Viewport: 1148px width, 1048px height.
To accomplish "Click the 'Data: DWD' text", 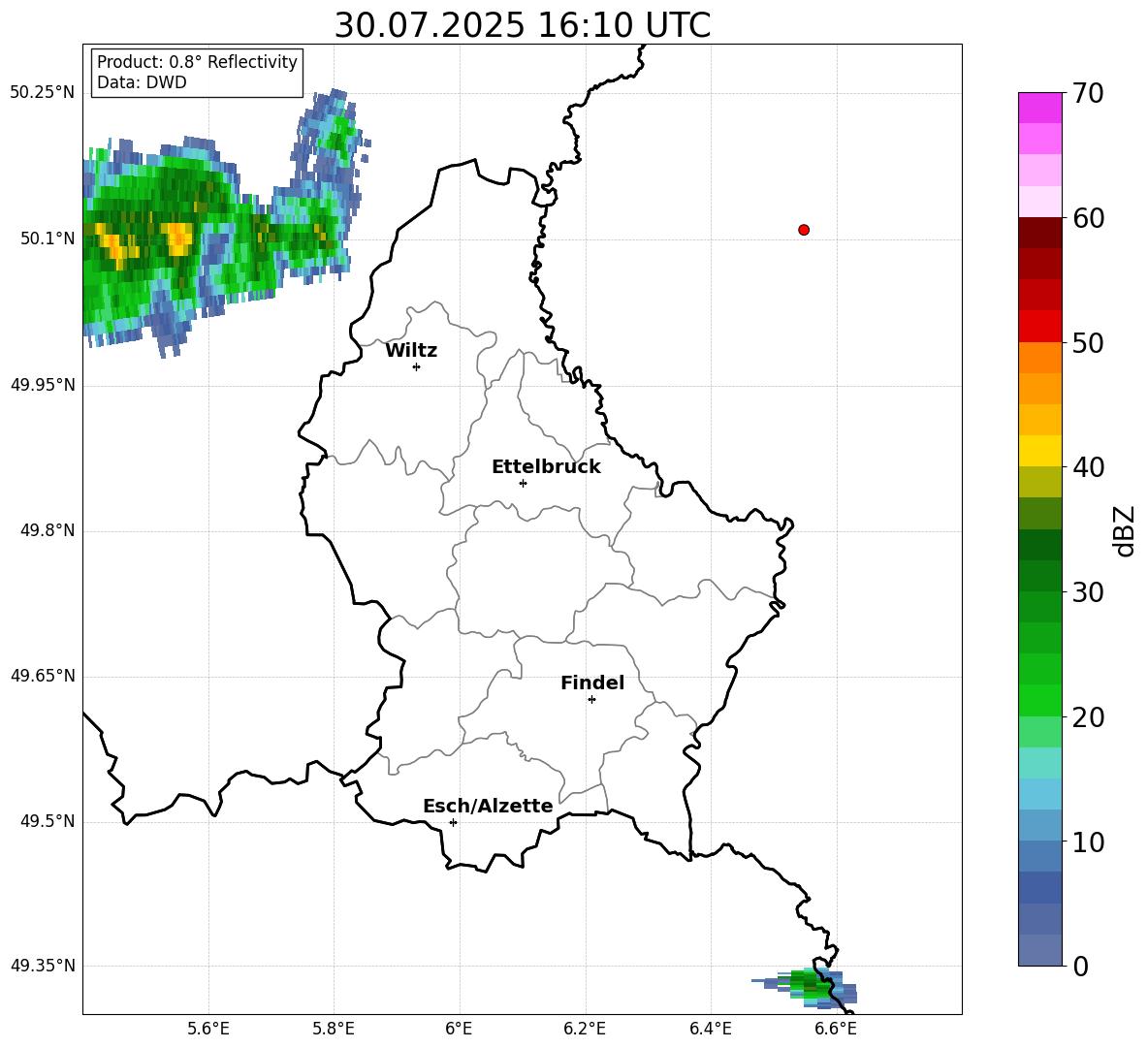I will coord(142,82).
